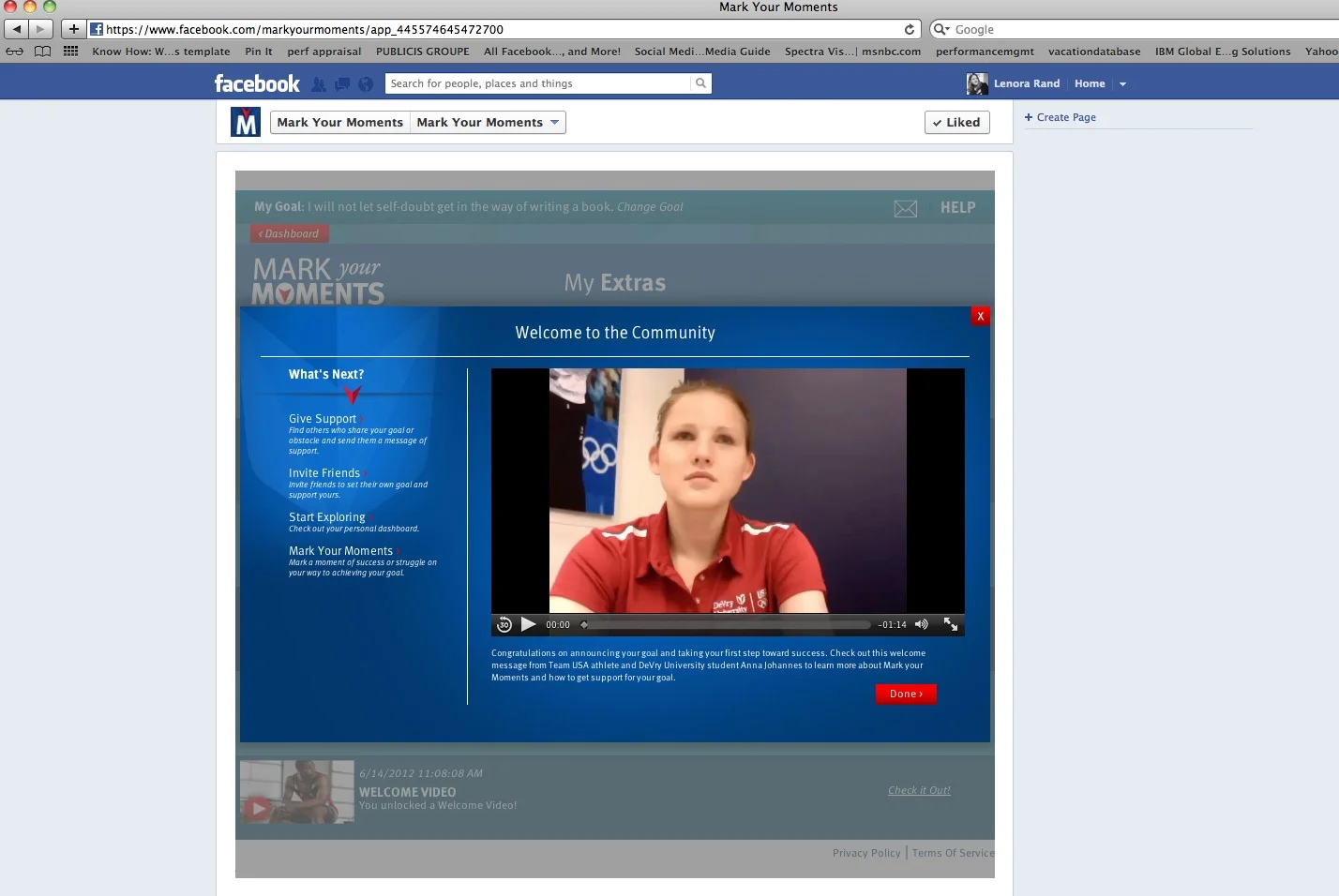Open Pin It bookmark
Viewport: 1339px width, 896px height.
pos(259,52)
